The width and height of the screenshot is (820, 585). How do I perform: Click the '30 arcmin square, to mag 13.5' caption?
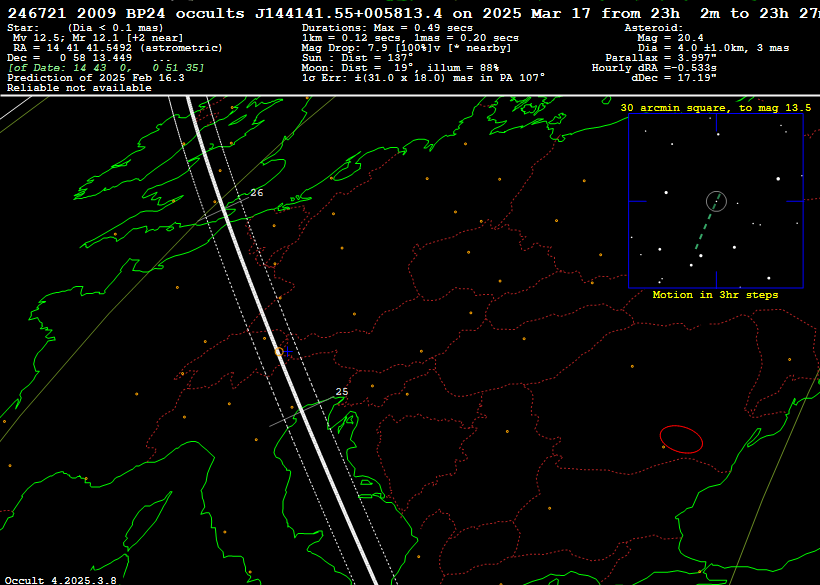715,108
